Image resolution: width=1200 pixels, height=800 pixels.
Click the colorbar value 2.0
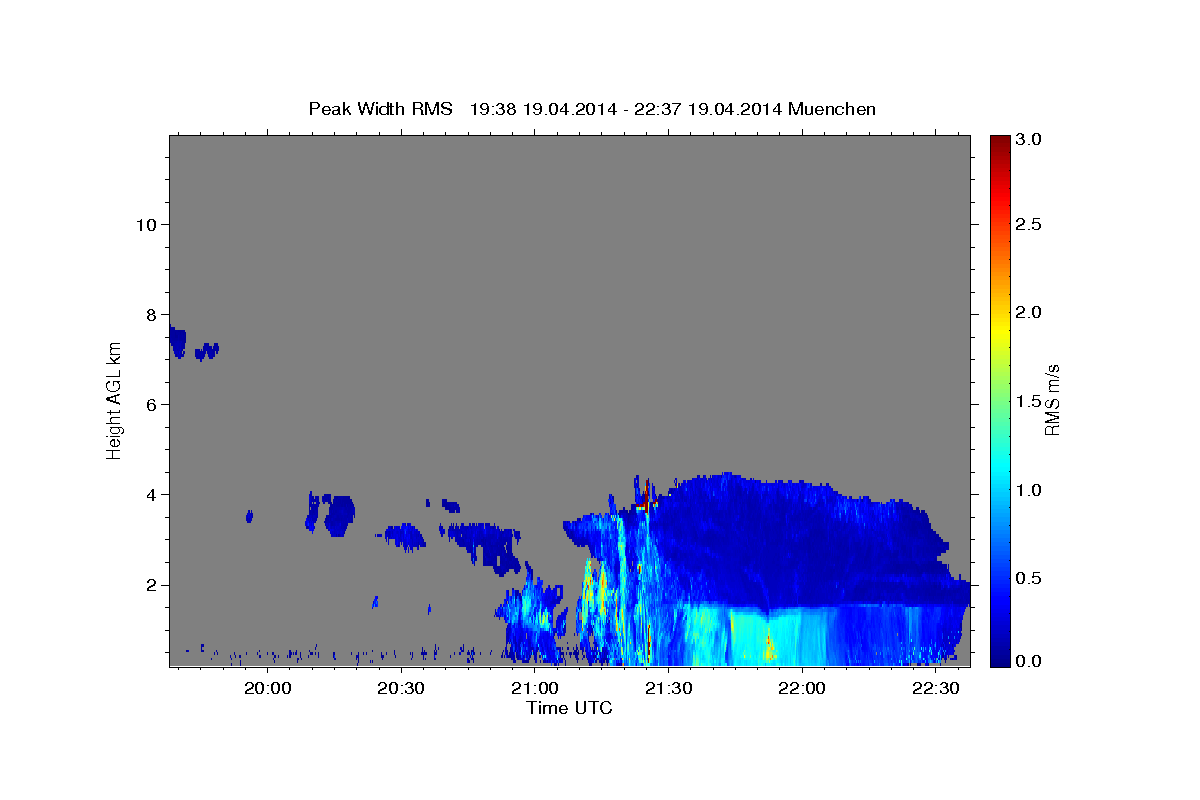click(x=1029, y=312)
